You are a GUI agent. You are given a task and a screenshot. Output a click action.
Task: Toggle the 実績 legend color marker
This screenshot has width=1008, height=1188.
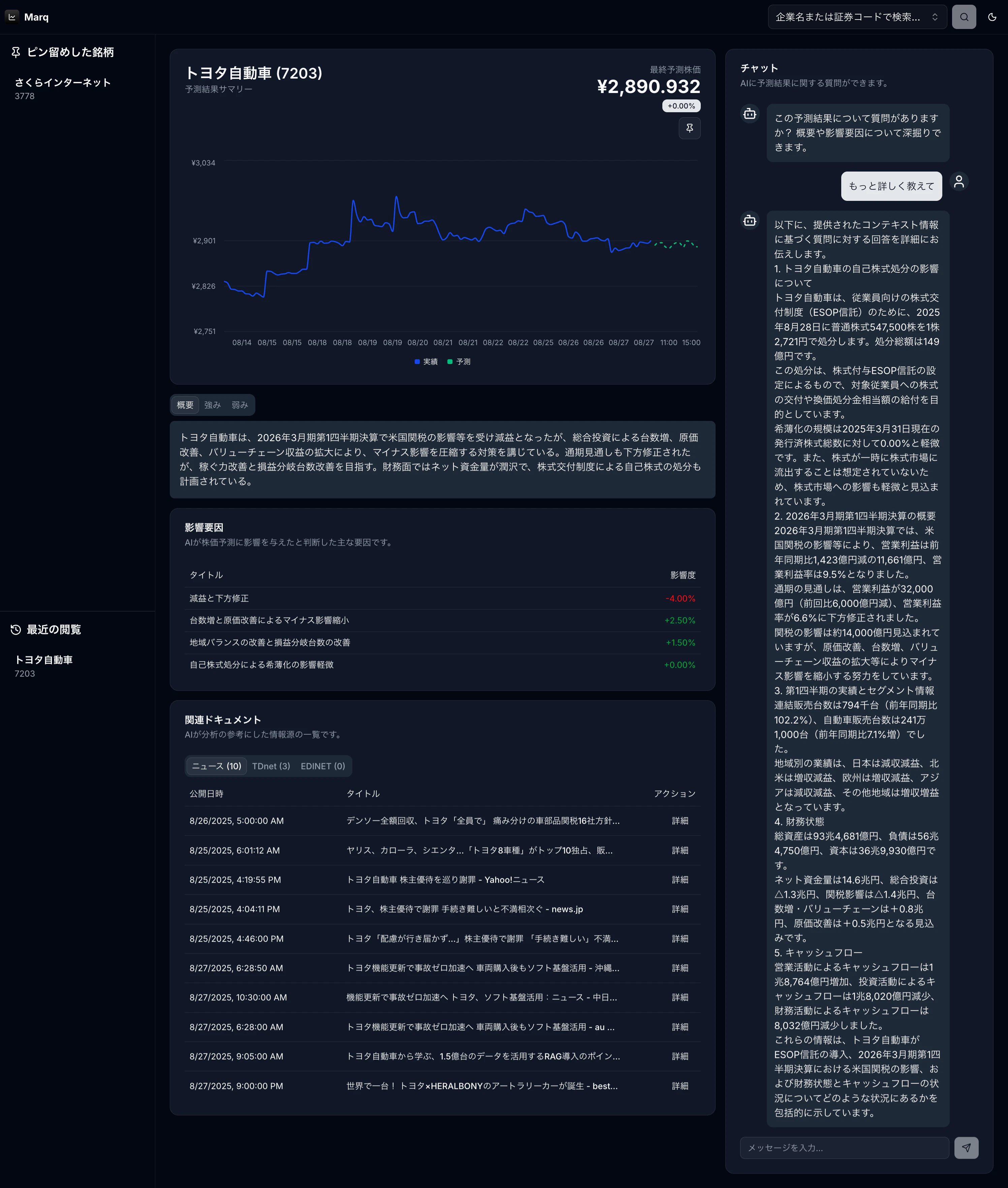click(417, 362)
